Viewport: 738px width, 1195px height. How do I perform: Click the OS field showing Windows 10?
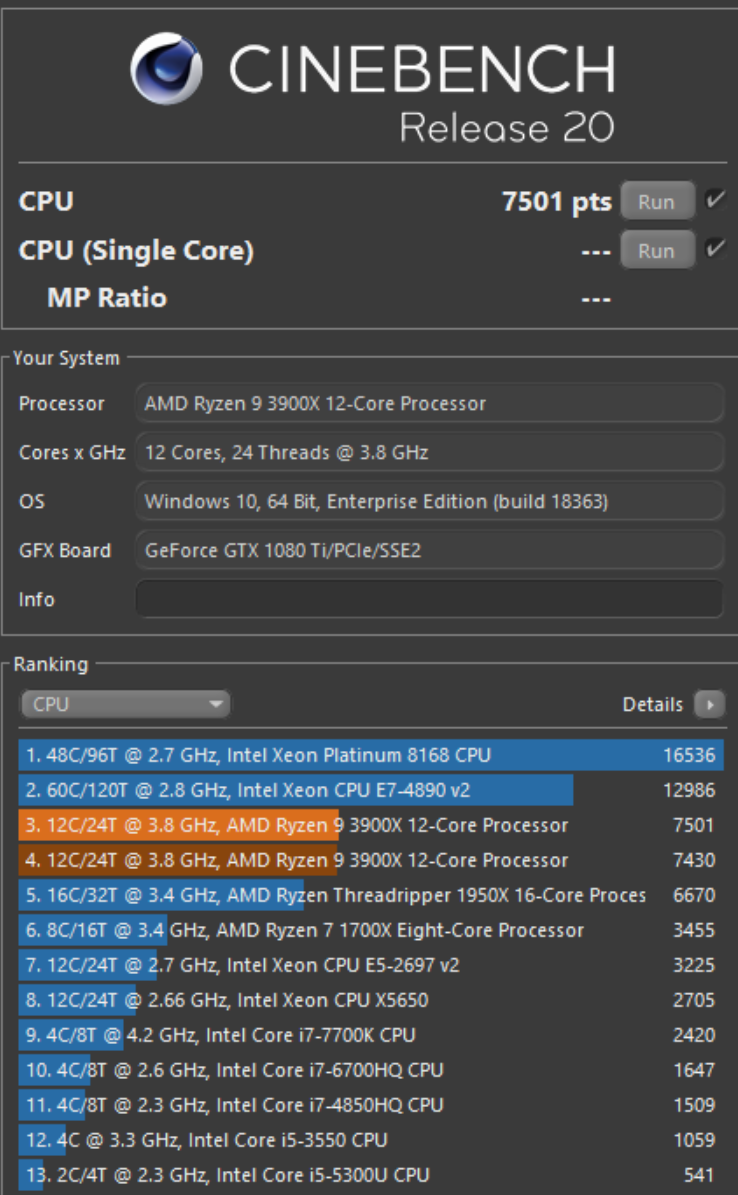430,501
